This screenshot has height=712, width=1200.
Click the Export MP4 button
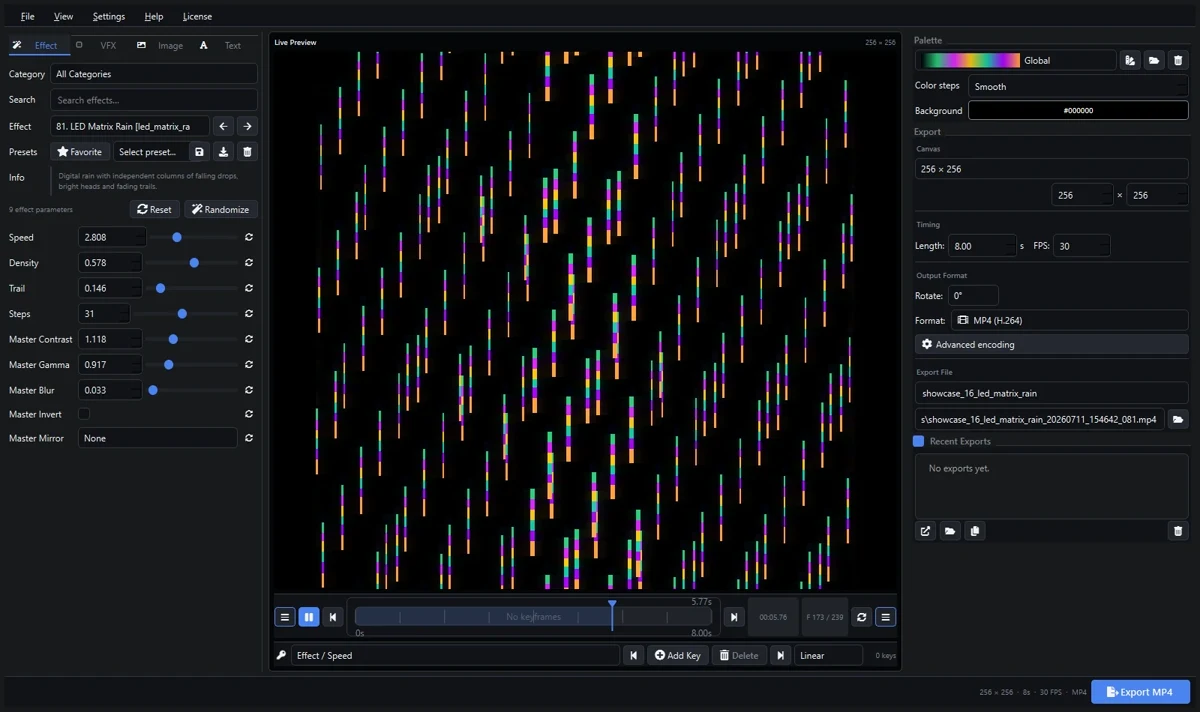coord(1140,692)
